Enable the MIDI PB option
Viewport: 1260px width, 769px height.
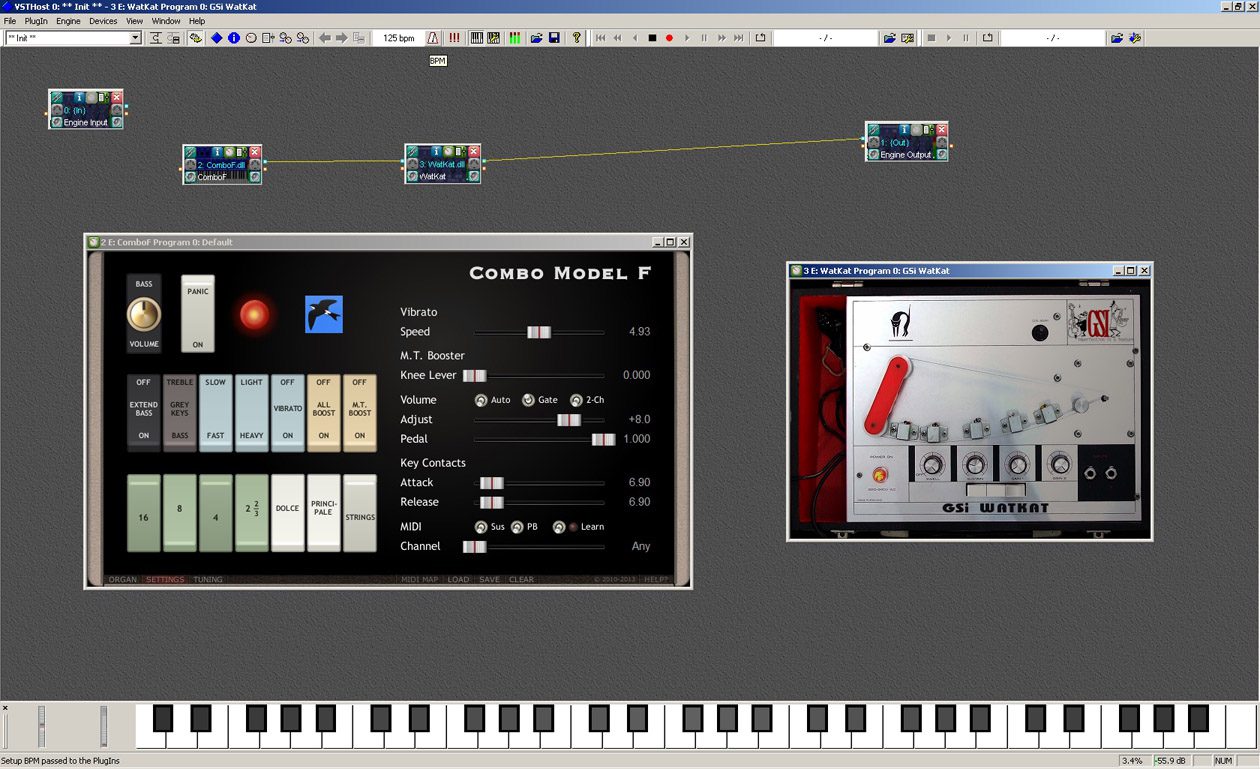click(517, 527)
